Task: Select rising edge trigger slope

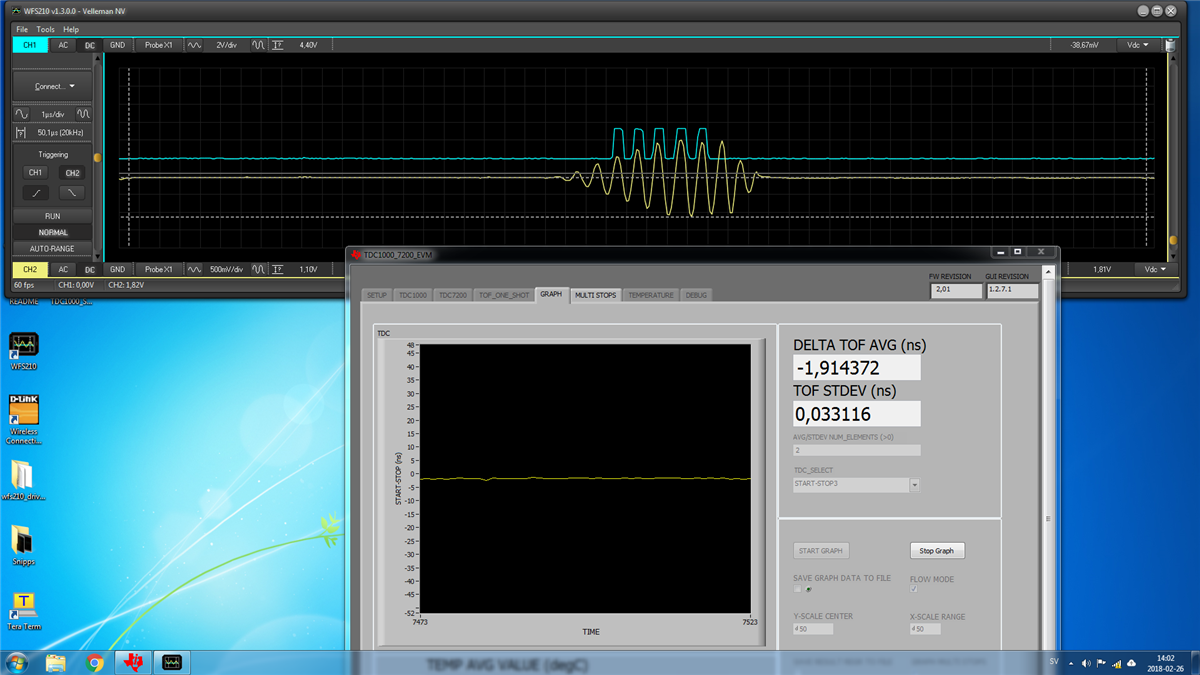Action: (36, 192)
